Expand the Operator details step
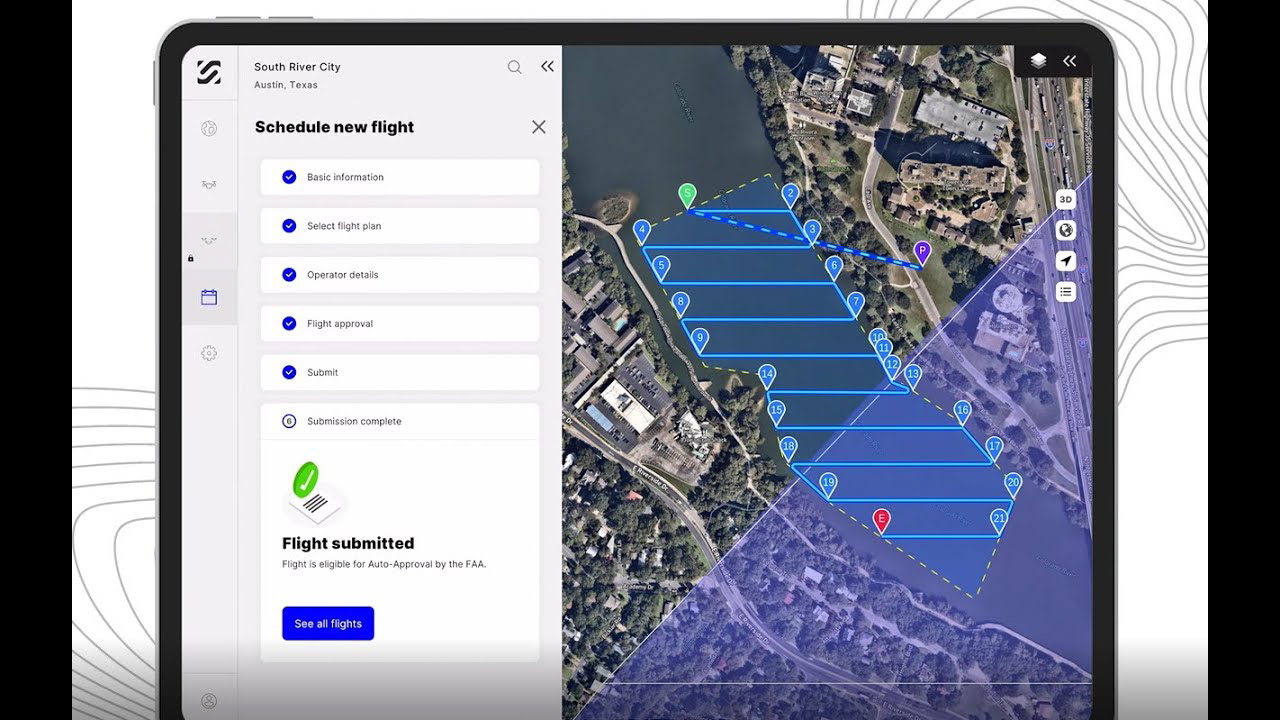The width and height of the screenshot is (1280, 720). [400, 275]
